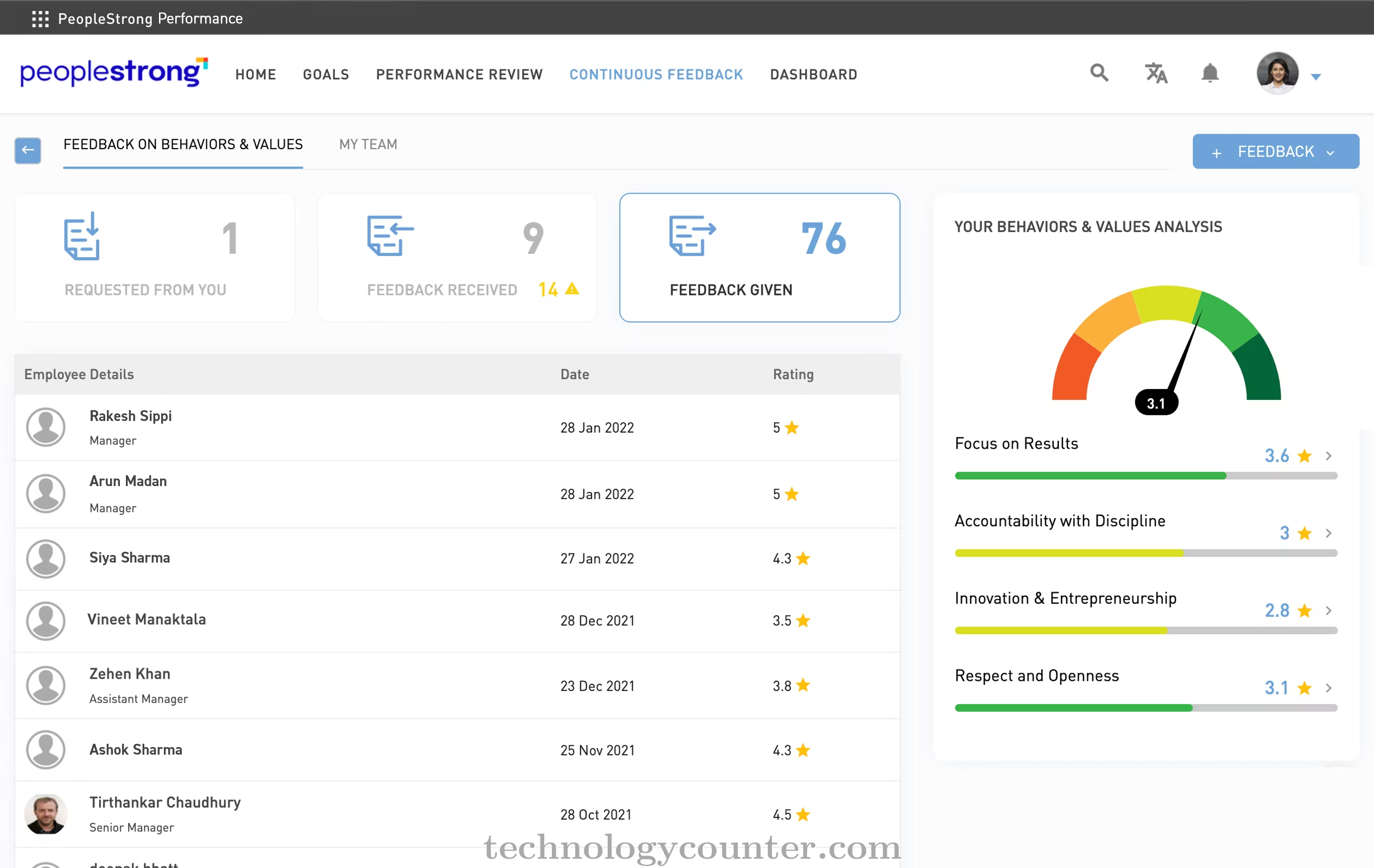This screenshot has width=1374, height=868.
Task: Click Siya Sharma's 4.3 rating star
Action: pos(803,558)
